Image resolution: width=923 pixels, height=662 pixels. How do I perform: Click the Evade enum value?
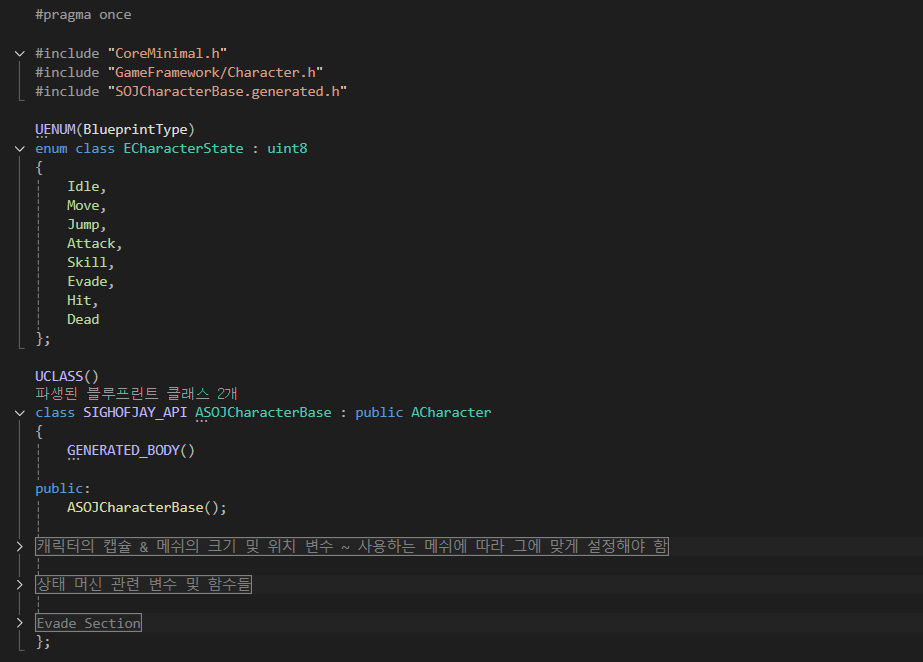[87, 281]
